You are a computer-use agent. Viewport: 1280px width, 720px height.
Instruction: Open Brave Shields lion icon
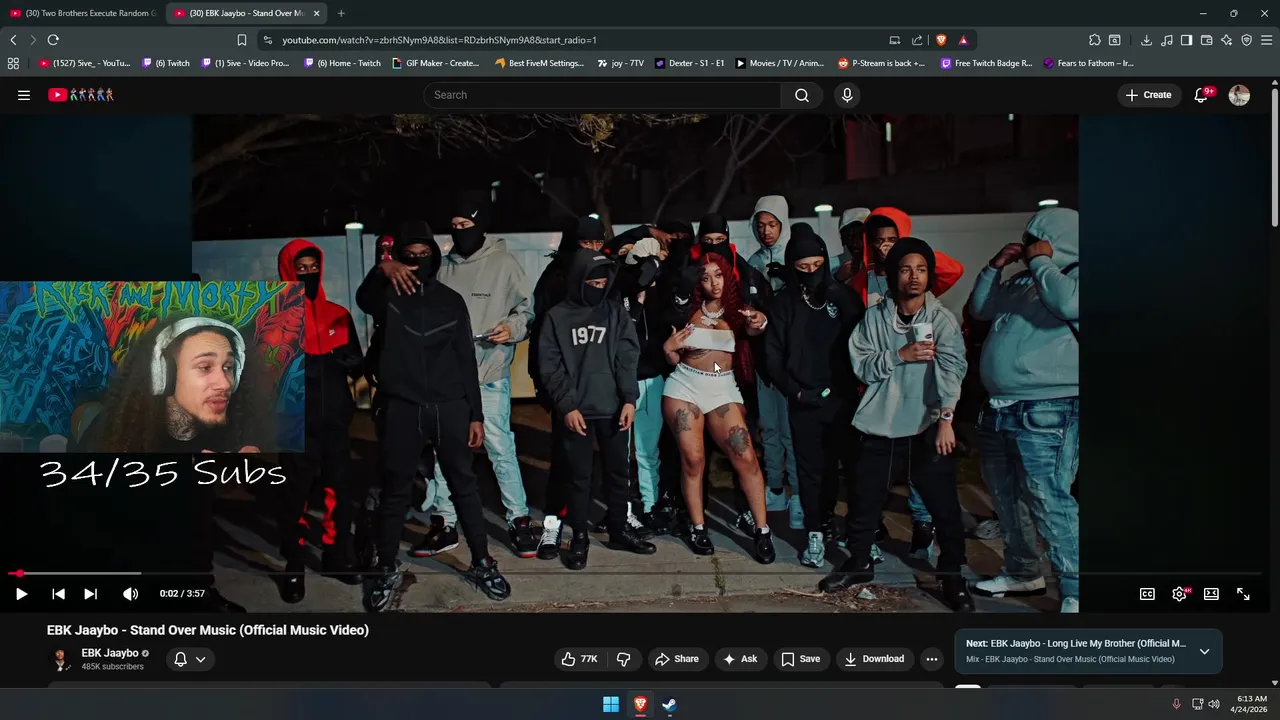point(941,40)
